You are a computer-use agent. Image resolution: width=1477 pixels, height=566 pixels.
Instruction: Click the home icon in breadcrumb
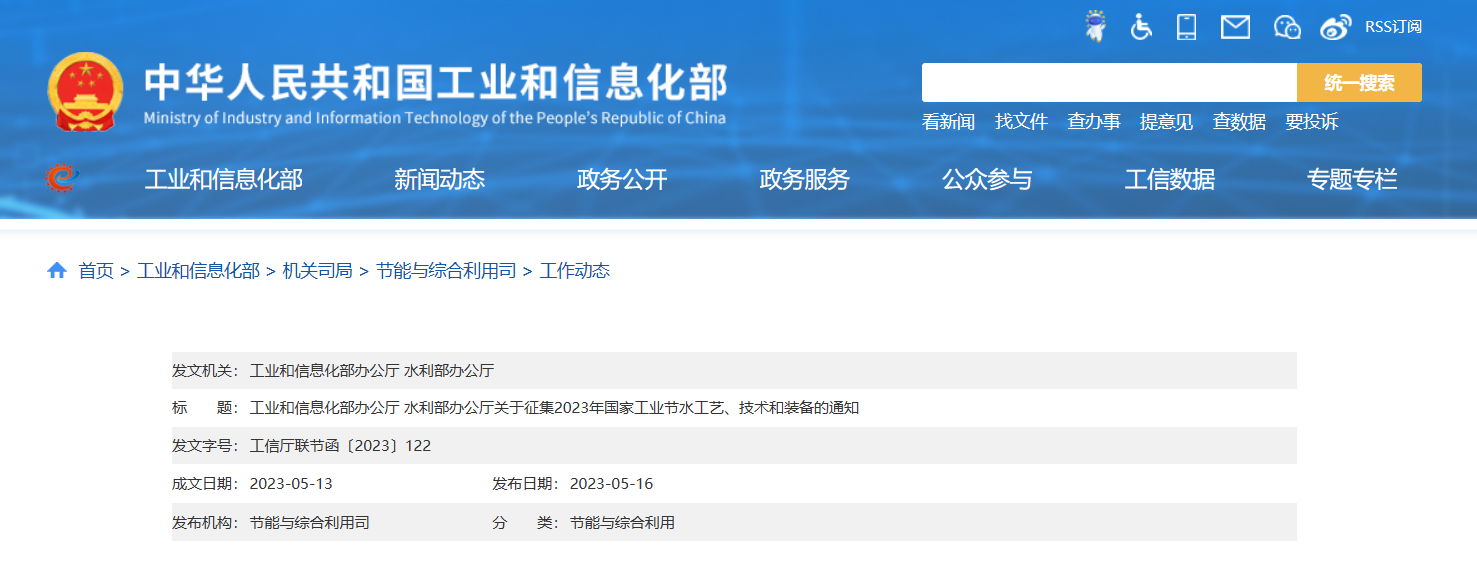pos(57,271)
